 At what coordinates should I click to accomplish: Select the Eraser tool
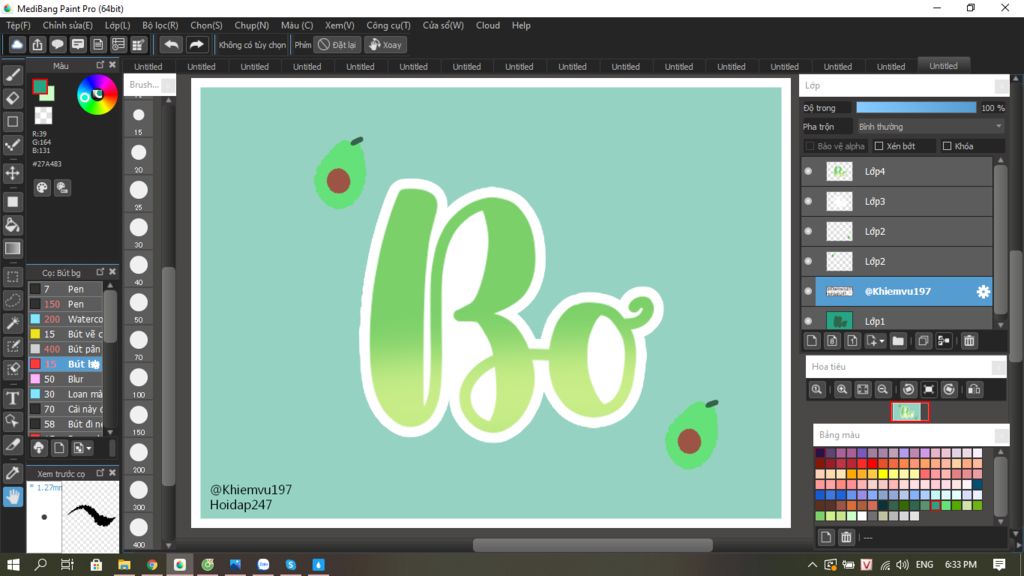(x=12, y=99)
